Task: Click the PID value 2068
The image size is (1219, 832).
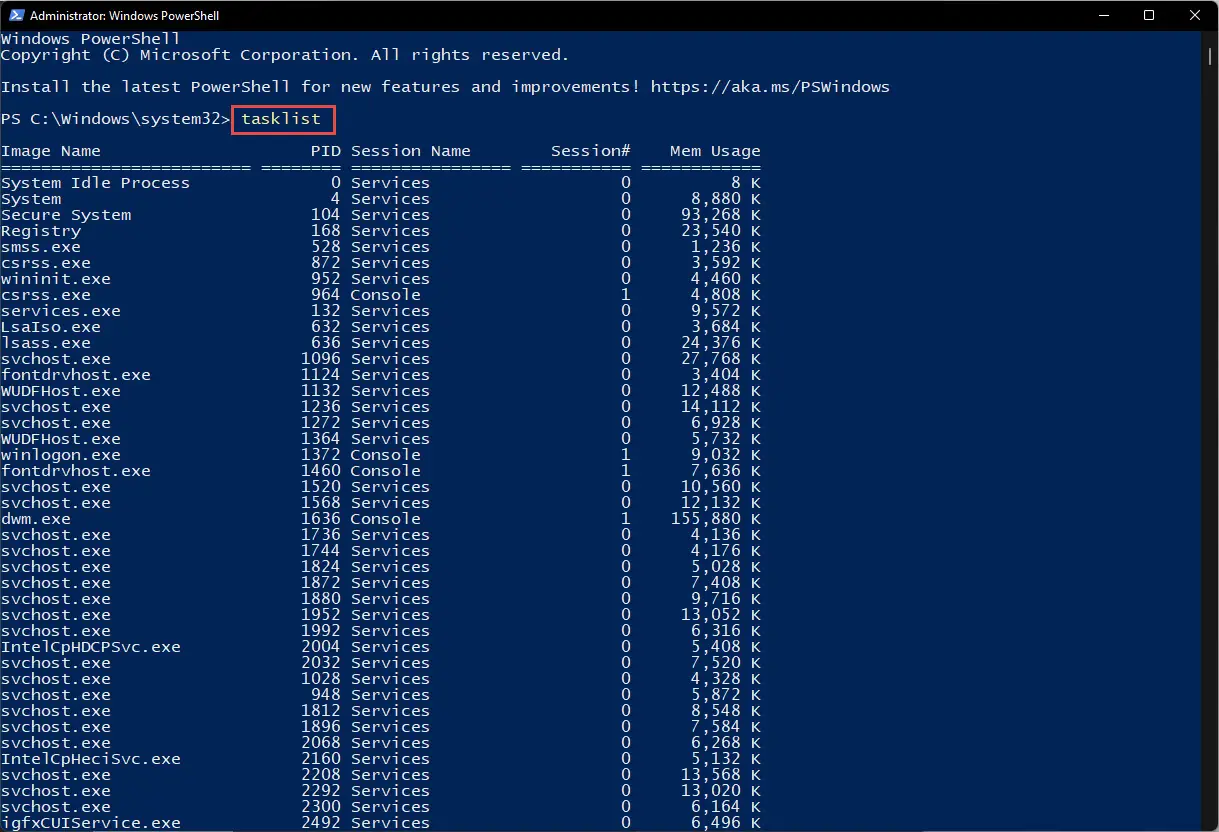Action: [321, 743]
